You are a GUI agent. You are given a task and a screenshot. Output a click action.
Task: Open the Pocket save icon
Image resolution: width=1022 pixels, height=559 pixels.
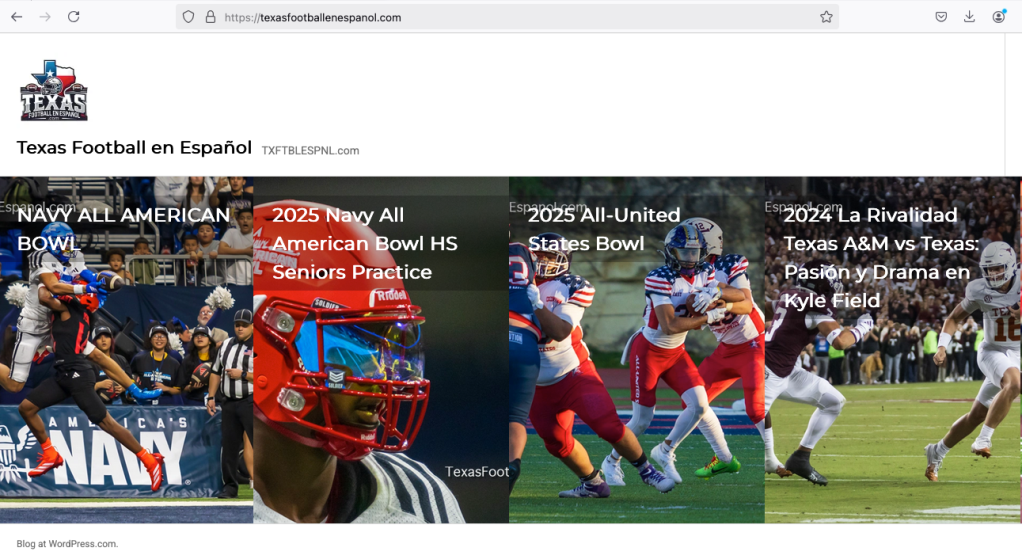(x=941, y=17)
